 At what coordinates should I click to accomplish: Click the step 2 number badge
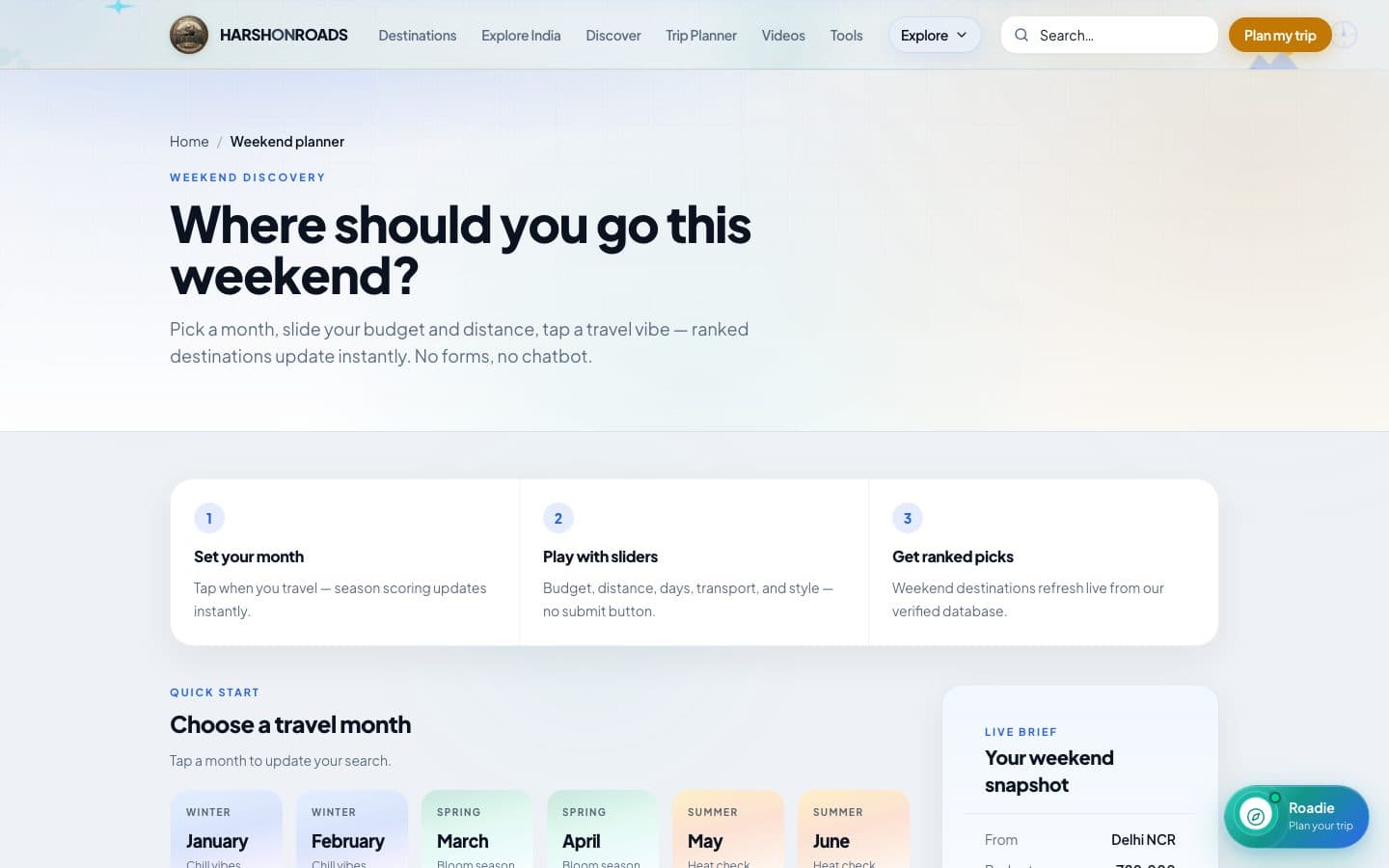558,518
